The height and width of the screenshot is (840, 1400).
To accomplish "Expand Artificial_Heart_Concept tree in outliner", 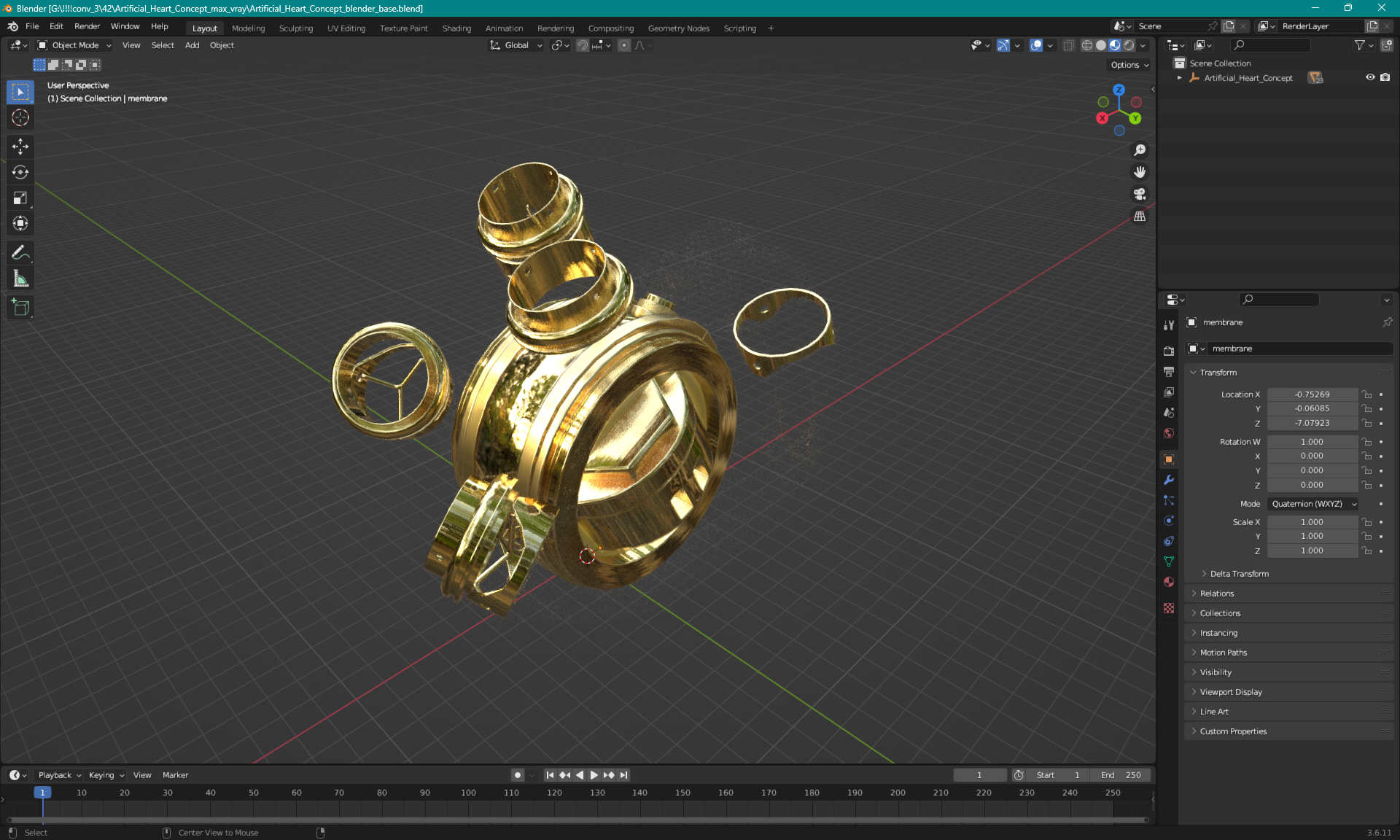I will pos(1179,77).
